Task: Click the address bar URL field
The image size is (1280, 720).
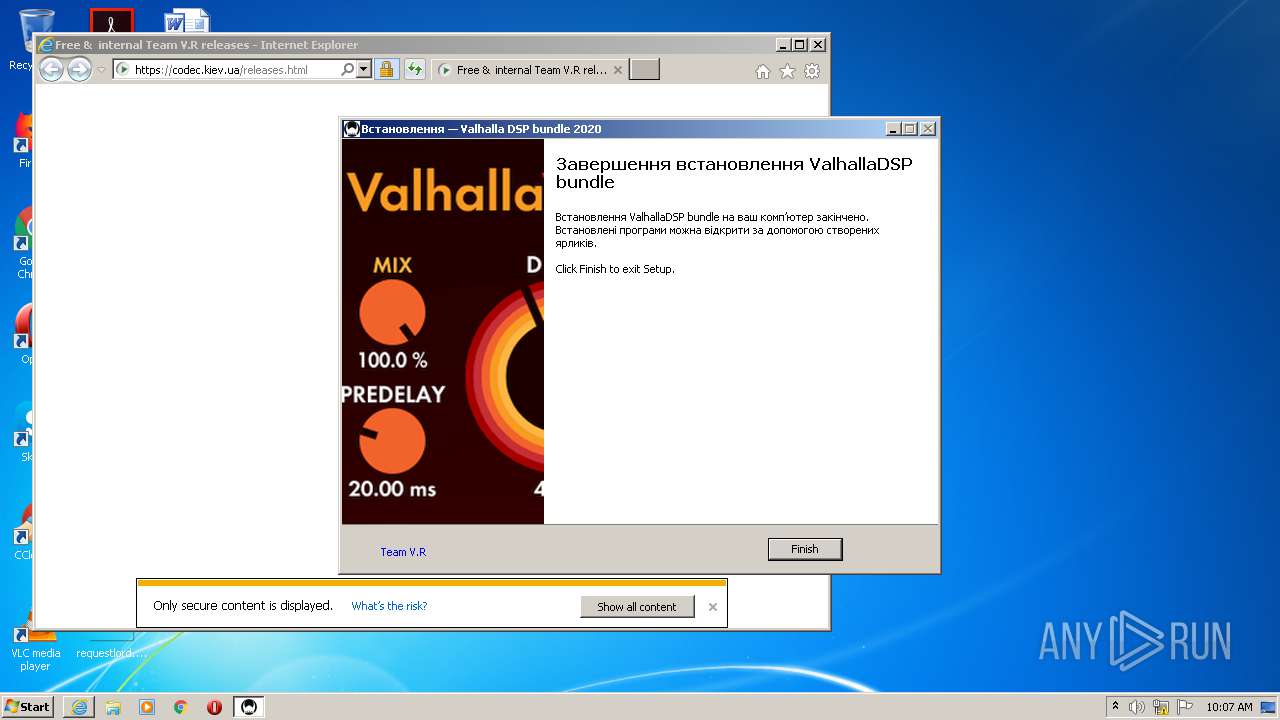Action: point(236,70)
